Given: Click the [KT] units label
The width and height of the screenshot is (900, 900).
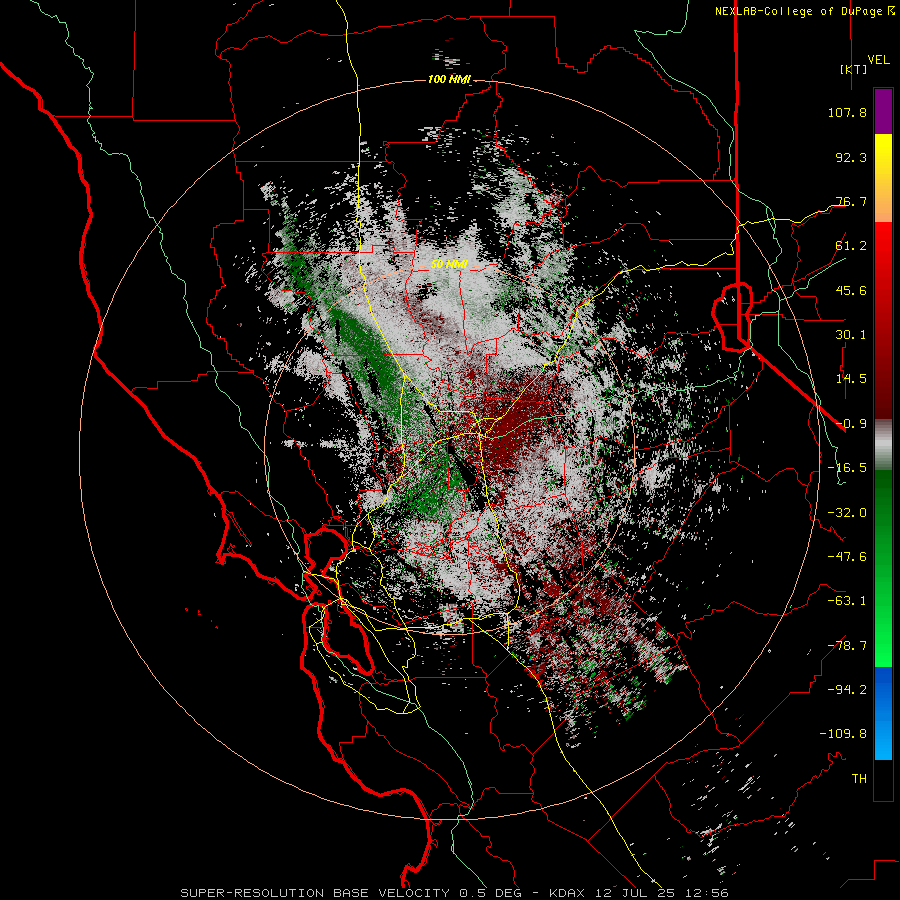Looking at the screenshot, I should click(x=853, y=69).
